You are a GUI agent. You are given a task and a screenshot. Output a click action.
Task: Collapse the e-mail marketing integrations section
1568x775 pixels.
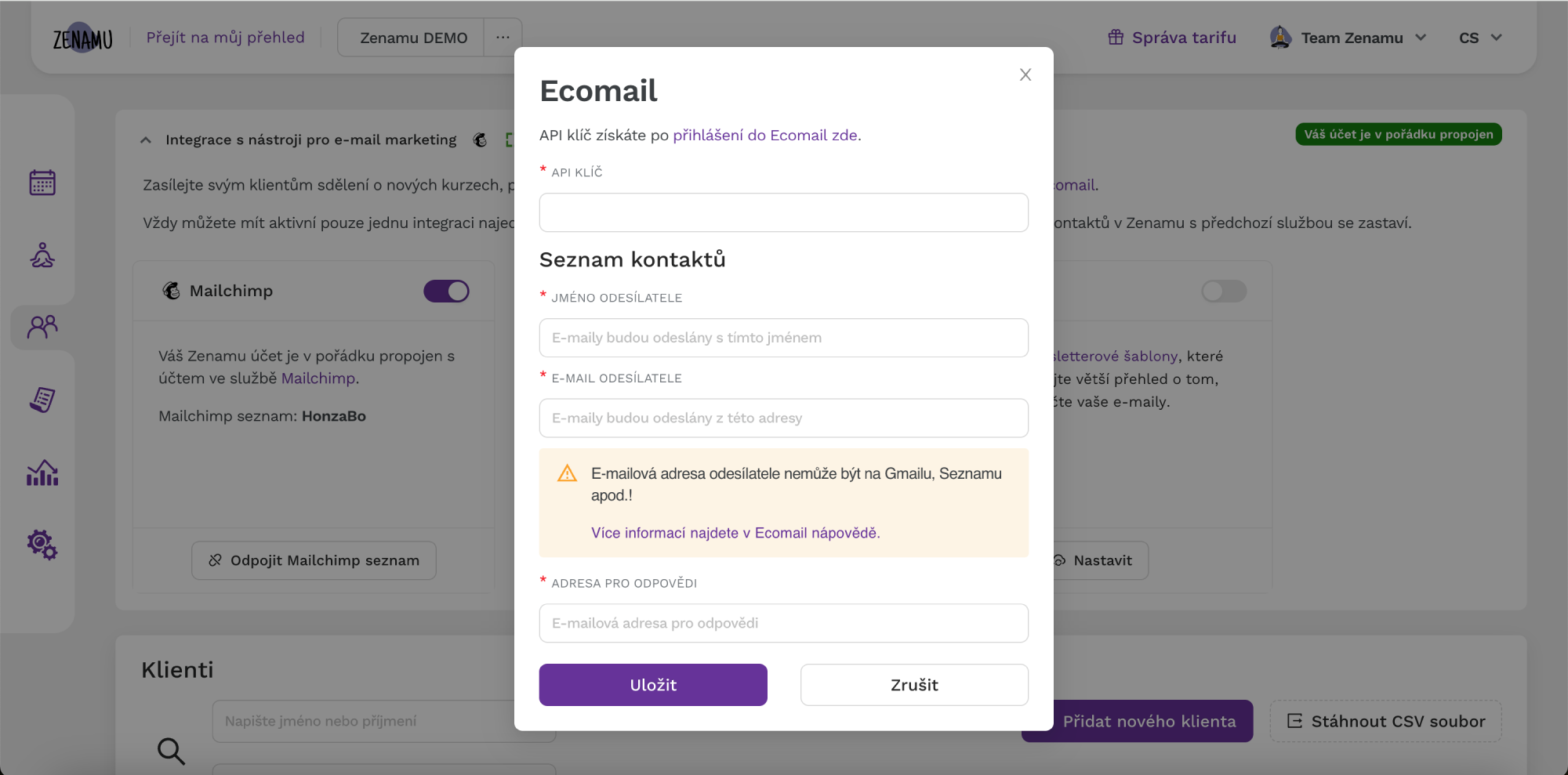click(x=146, y=140)
